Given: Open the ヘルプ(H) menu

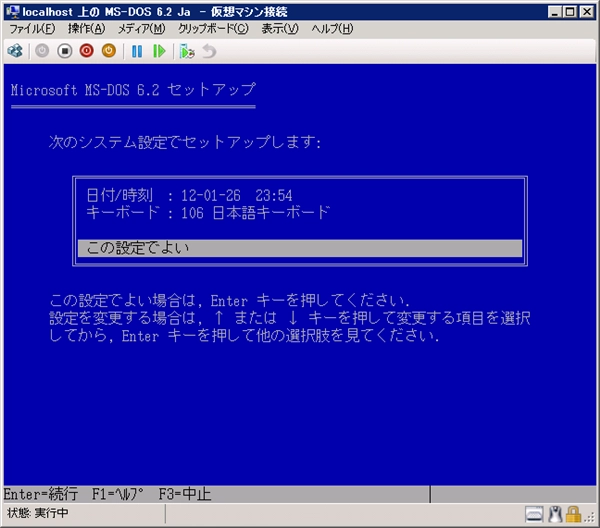Looking at the screenshot, I should point(332,29).
